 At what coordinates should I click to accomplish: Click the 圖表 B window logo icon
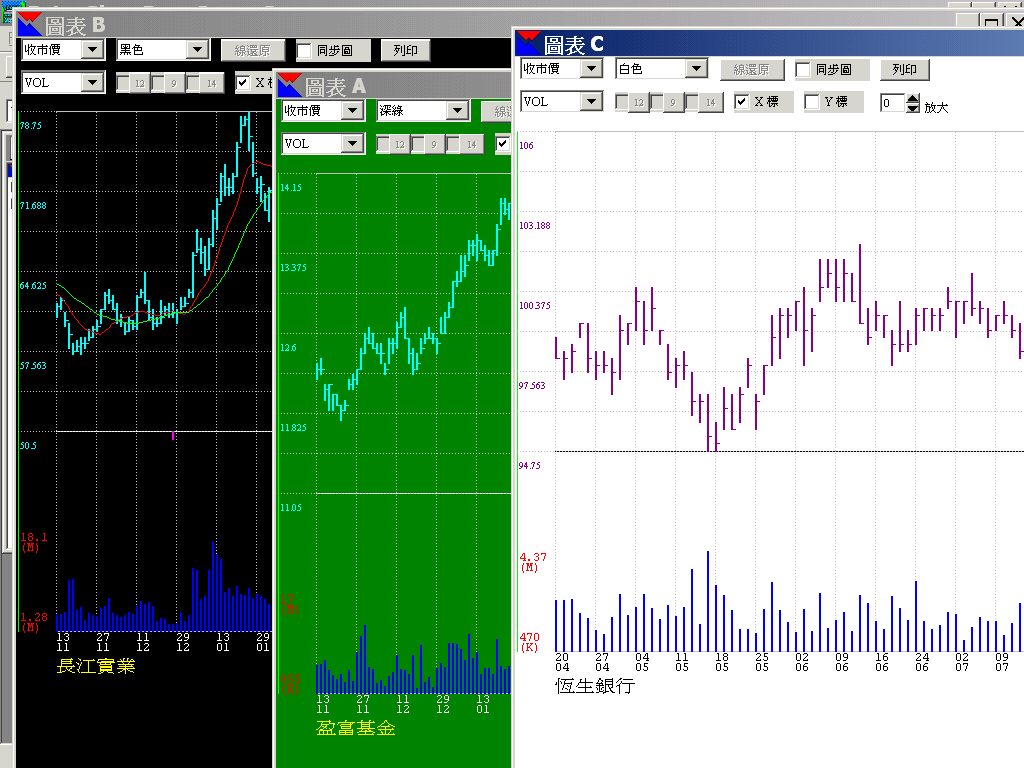[30, 25]
